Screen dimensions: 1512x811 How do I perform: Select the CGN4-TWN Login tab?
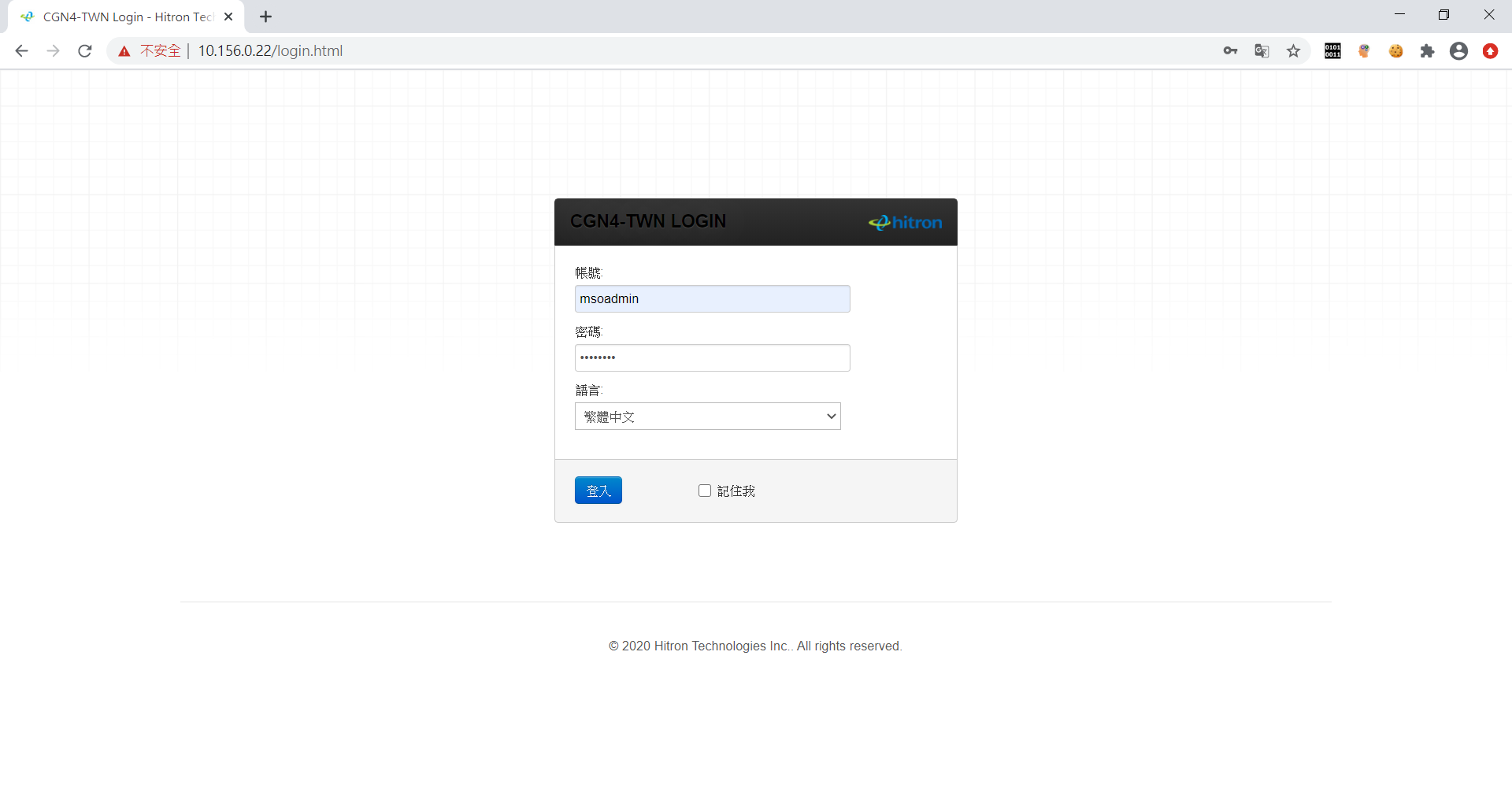[126, 17]
